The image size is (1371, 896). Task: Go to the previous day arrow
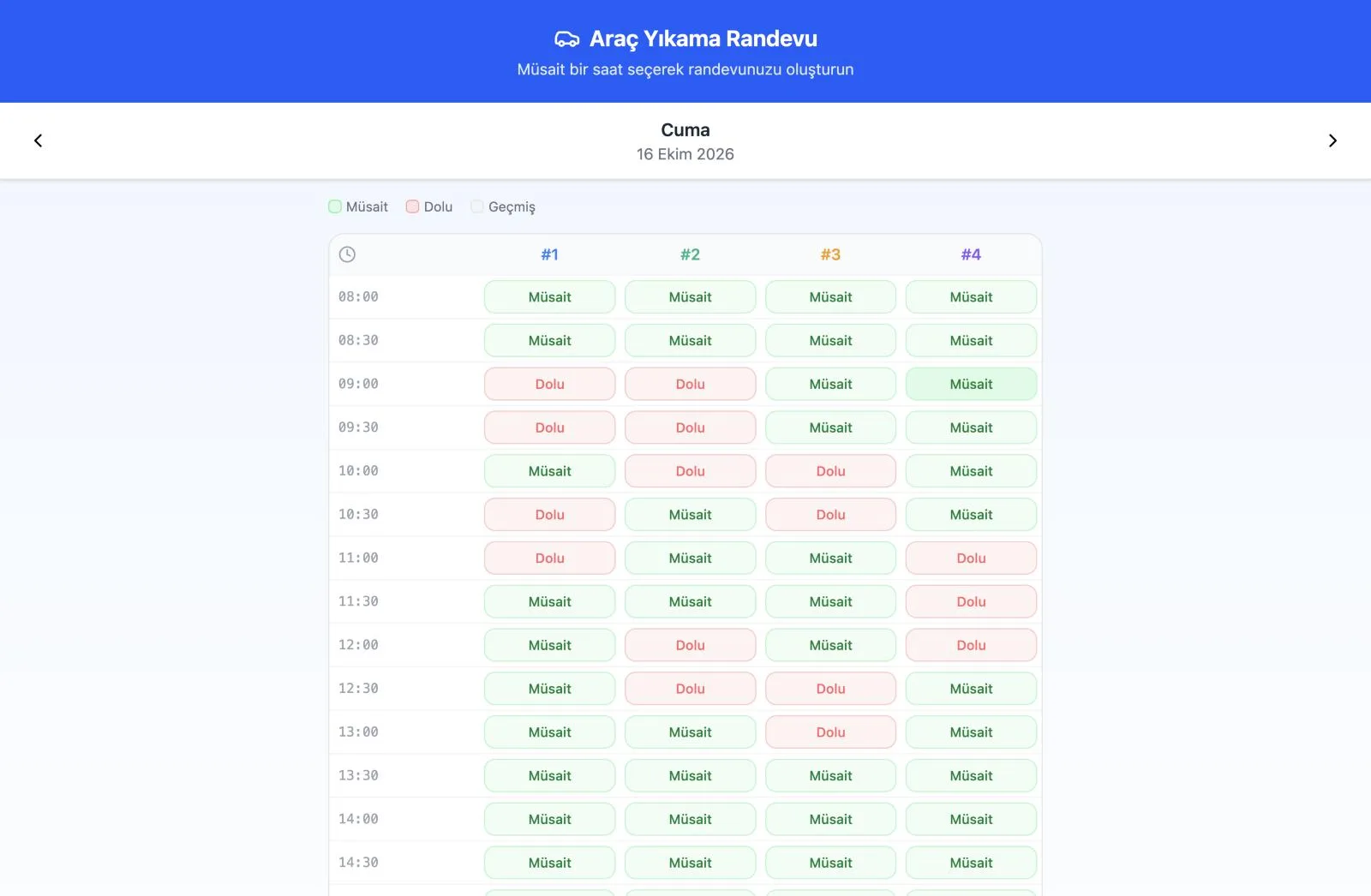[x=38, y=140]
